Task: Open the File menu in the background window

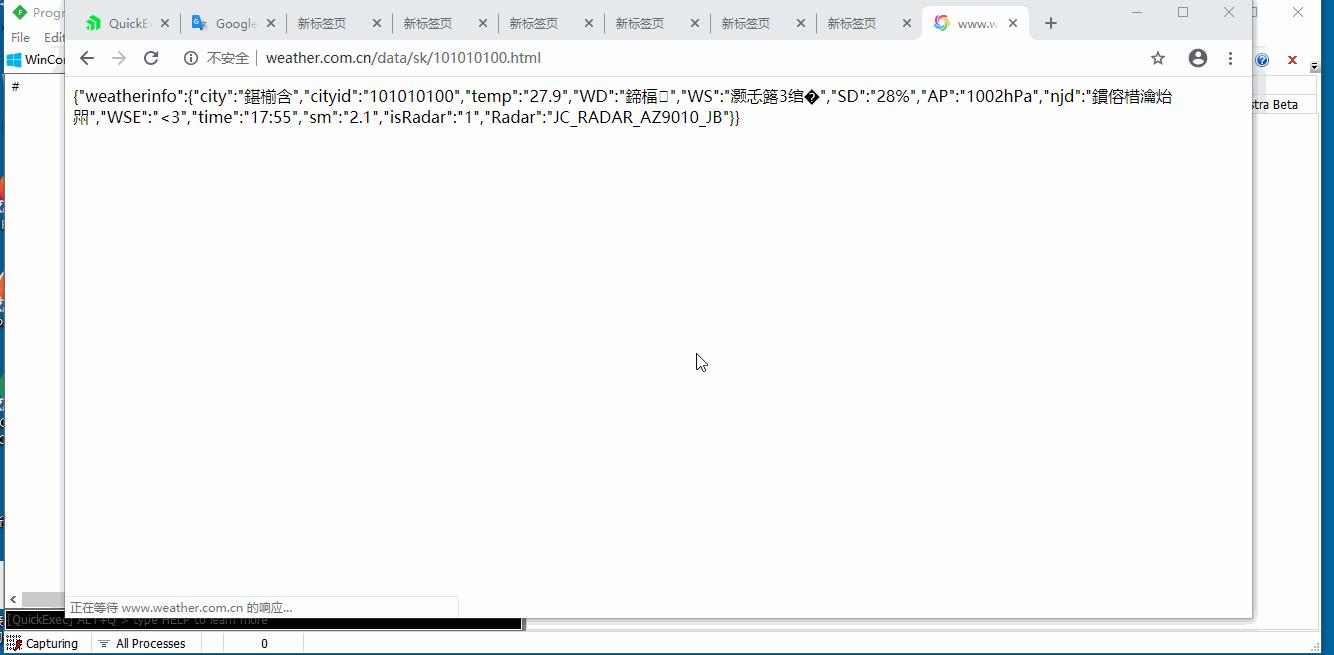Action: 19,37
